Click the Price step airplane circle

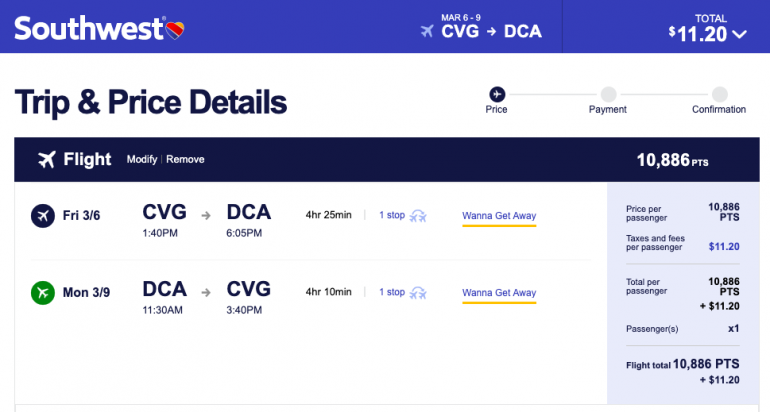496,93
